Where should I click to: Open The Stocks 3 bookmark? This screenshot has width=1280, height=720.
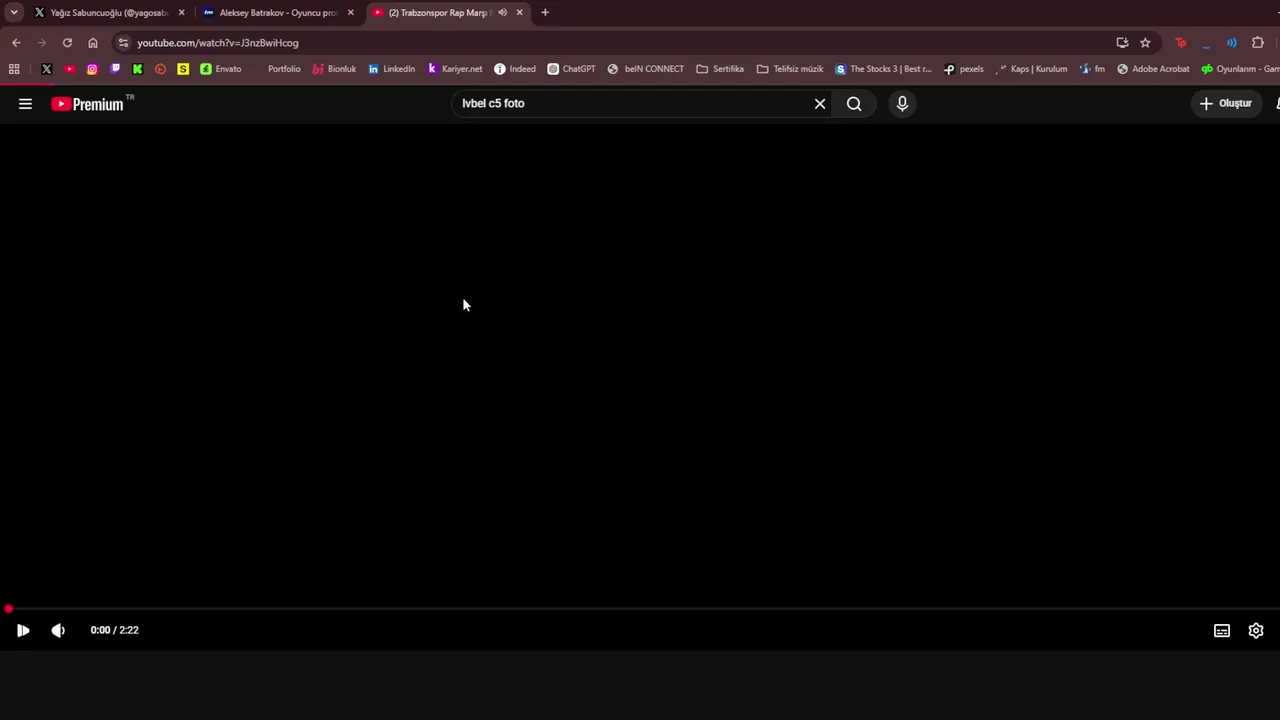coord(883,69)
